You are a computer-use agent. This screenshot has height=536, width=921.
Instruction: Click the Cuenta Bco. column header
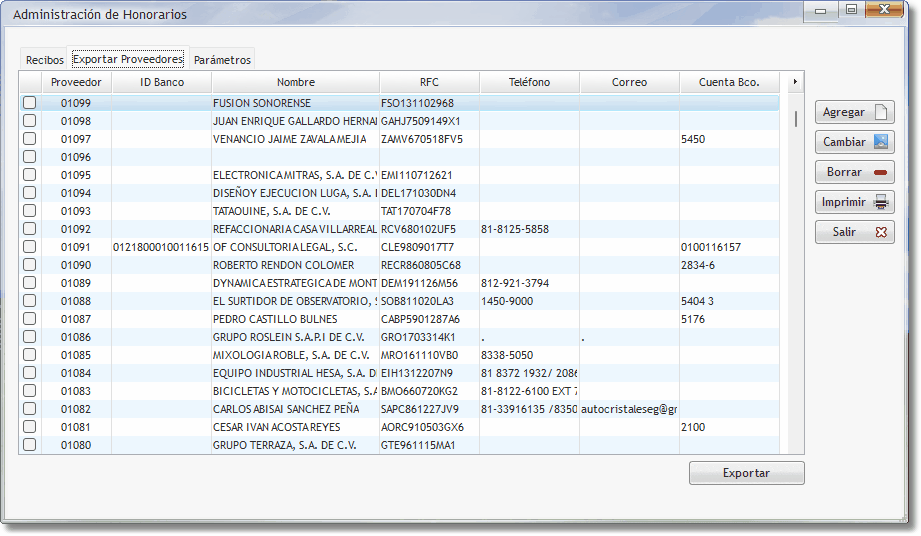(730, 82)
